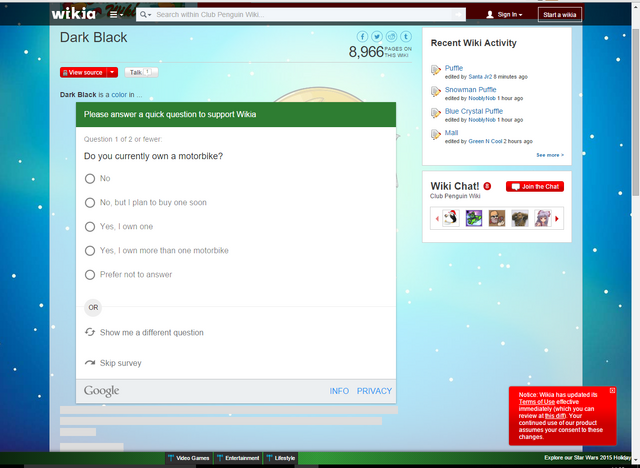Open the Terms of Use link in notice
The image size is (640, 468).
point(537,402)
